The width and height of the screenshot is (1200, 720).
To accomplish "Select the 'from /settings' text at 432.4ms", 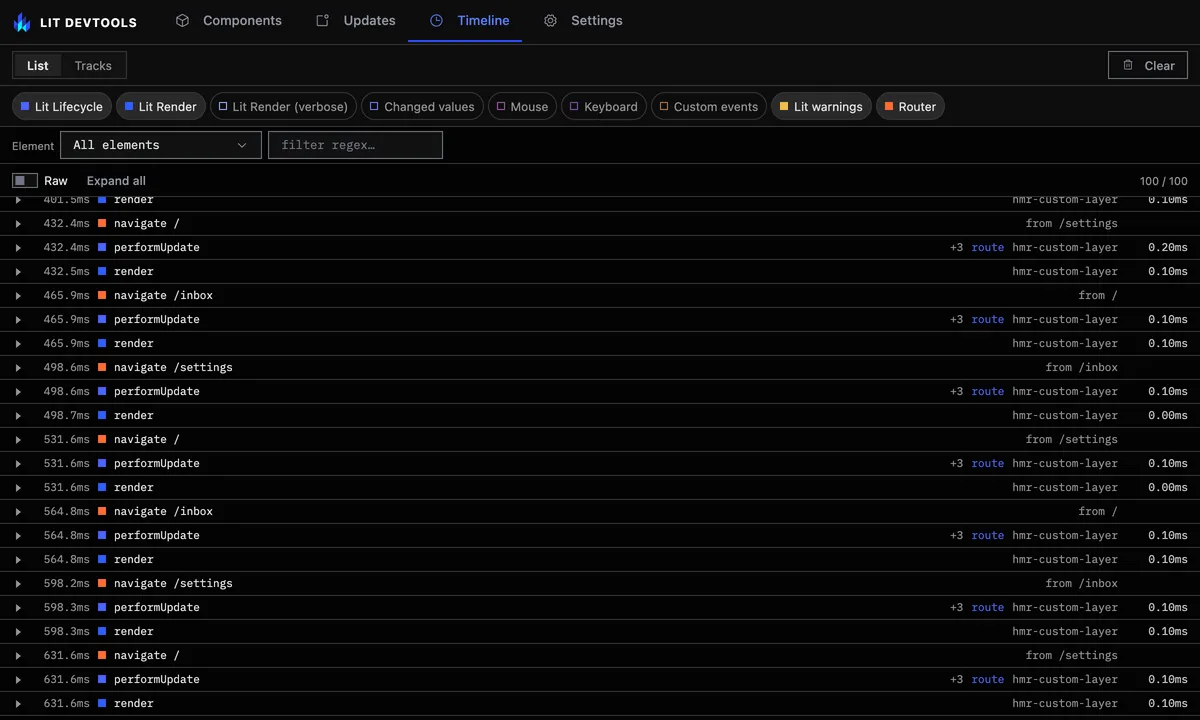I will 1071,224.
